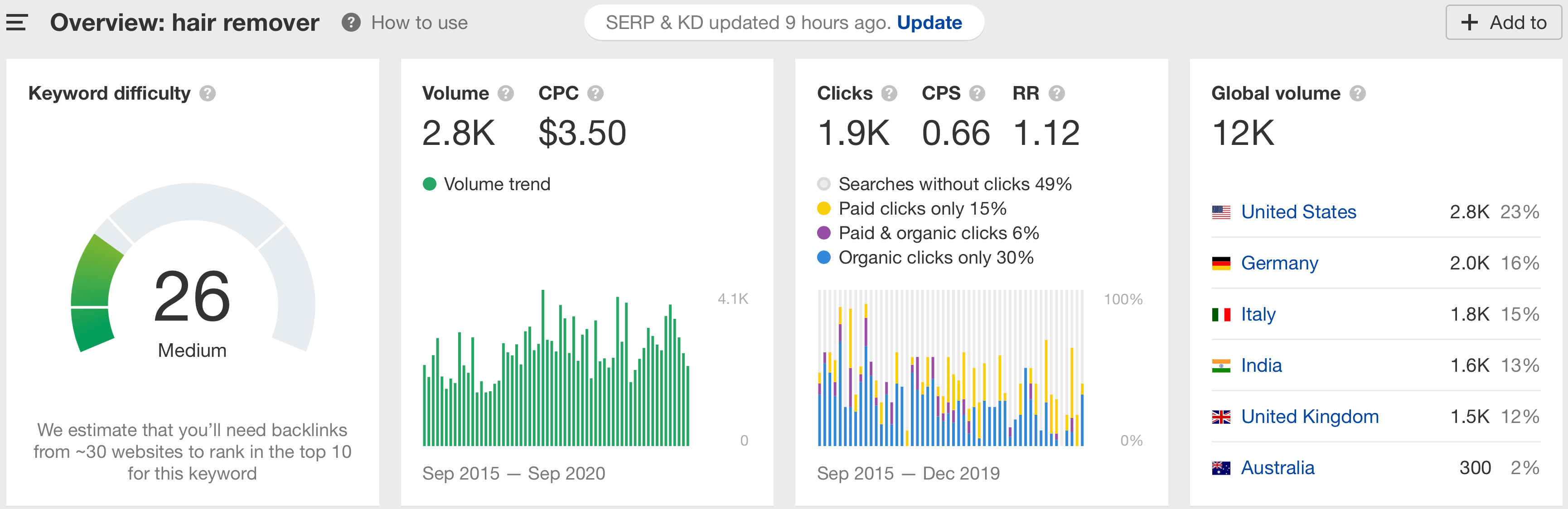Click Keyword difficulty help icon

[208, 93]
